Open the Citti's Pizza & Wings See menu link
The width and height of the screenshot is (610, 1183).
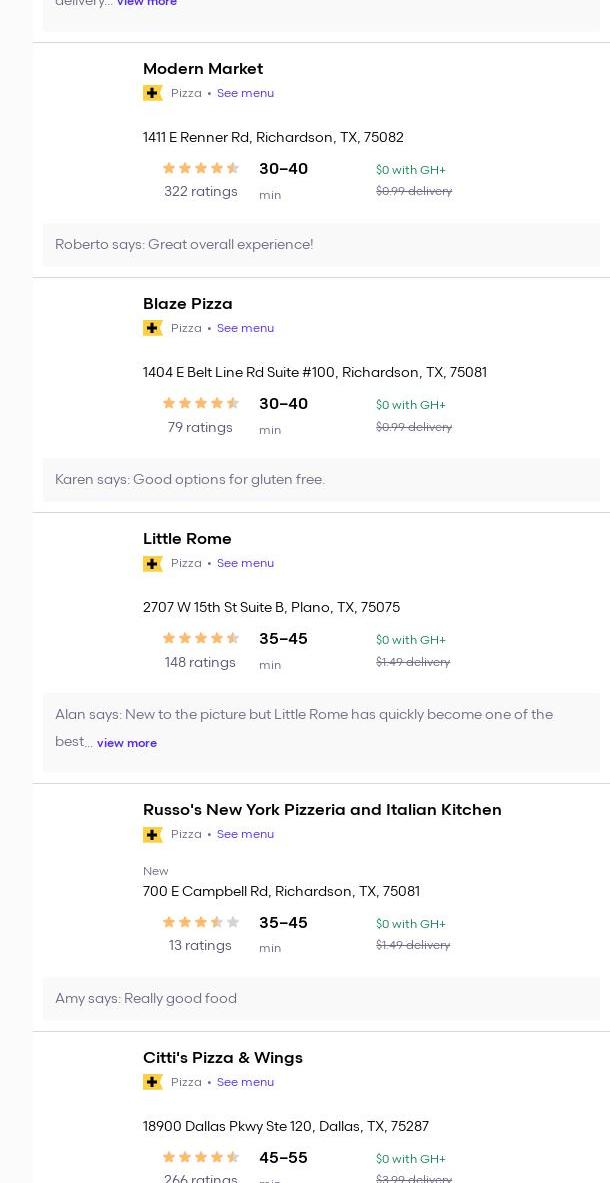(245, 1082)
